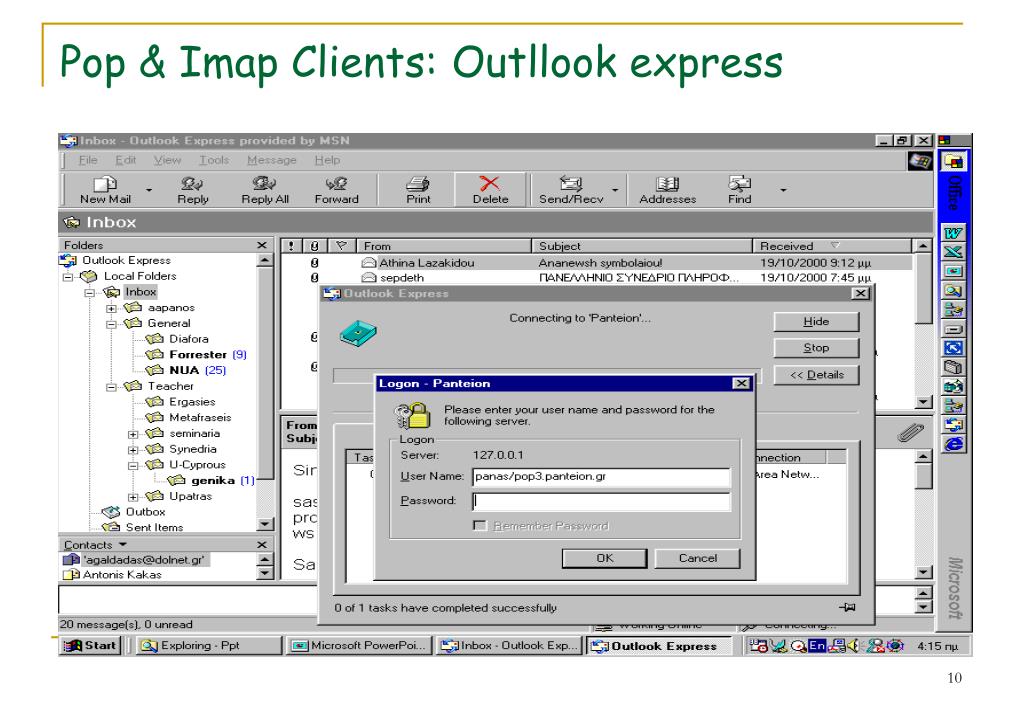Click the pin icon in the connecting dialog
1023x708 pixels.
(847, 608)
